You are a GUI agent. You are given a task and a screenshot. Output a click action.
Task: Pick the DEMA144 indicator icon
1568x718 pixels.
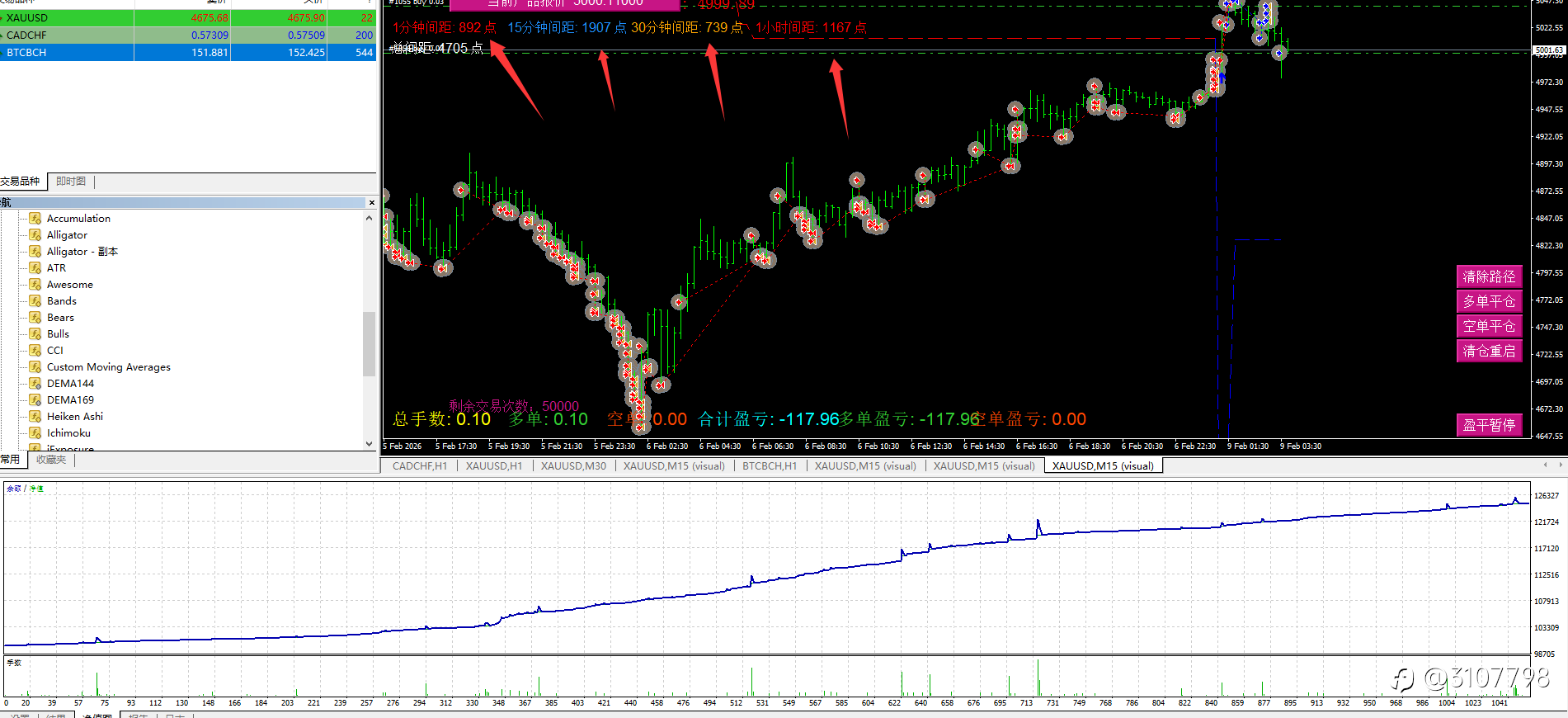35,383
